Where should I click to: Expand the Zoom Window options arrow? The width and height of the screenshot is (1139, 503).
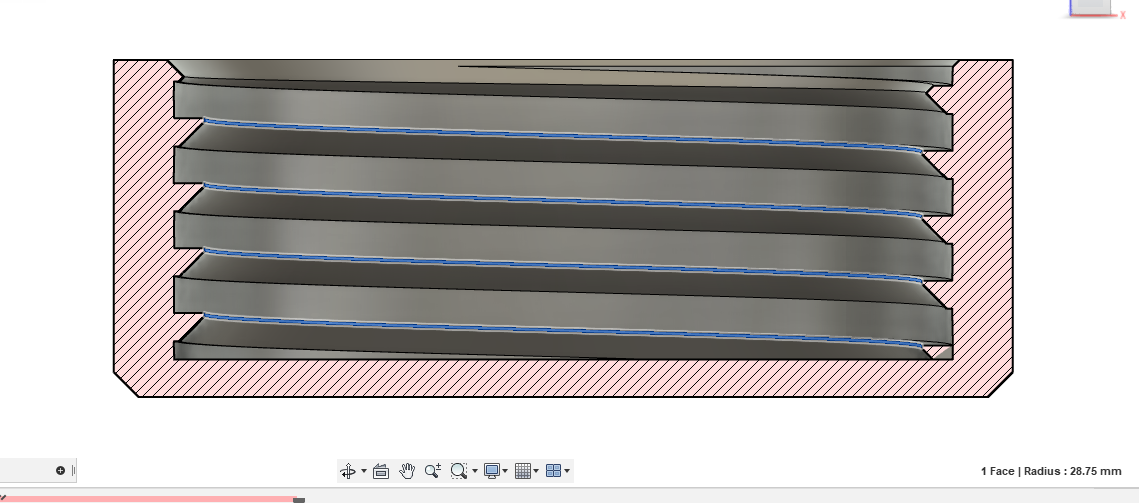coord(475,471)
